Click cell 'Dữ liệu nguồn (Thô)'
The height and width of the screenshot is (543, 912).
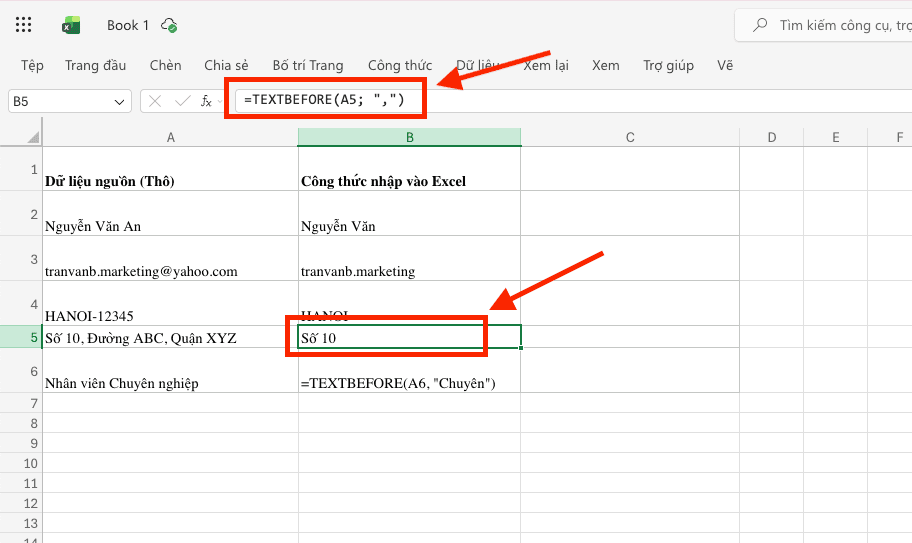click(170, 169)
